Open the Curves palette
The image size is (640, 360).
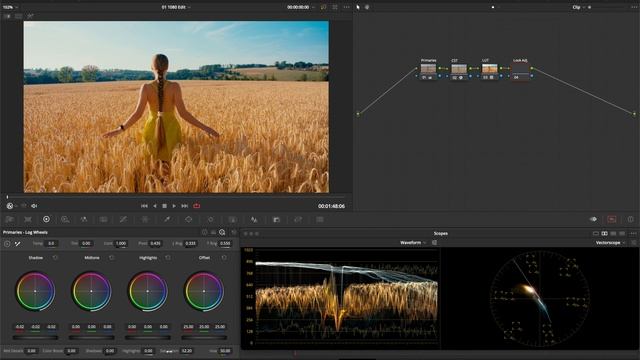point(123,220)
